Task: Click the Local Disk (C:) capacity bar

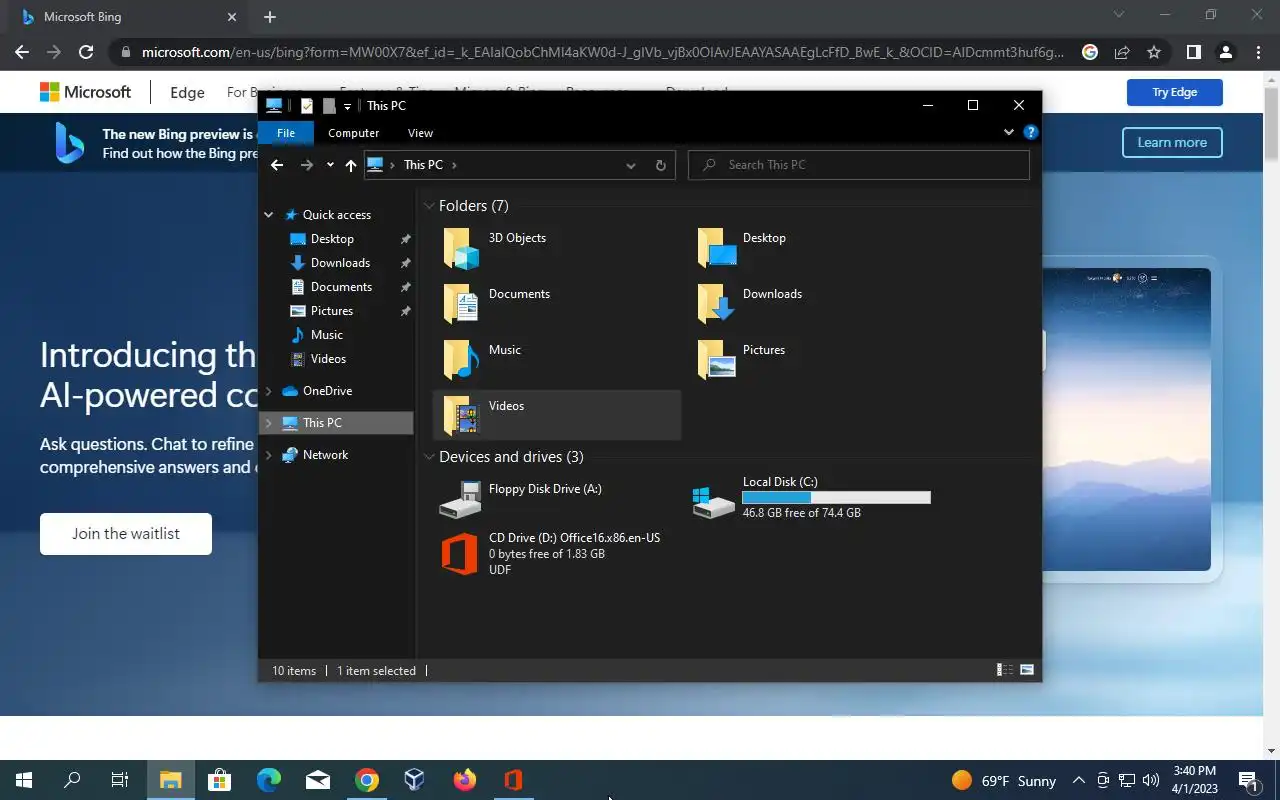Action: pos(836,497)
